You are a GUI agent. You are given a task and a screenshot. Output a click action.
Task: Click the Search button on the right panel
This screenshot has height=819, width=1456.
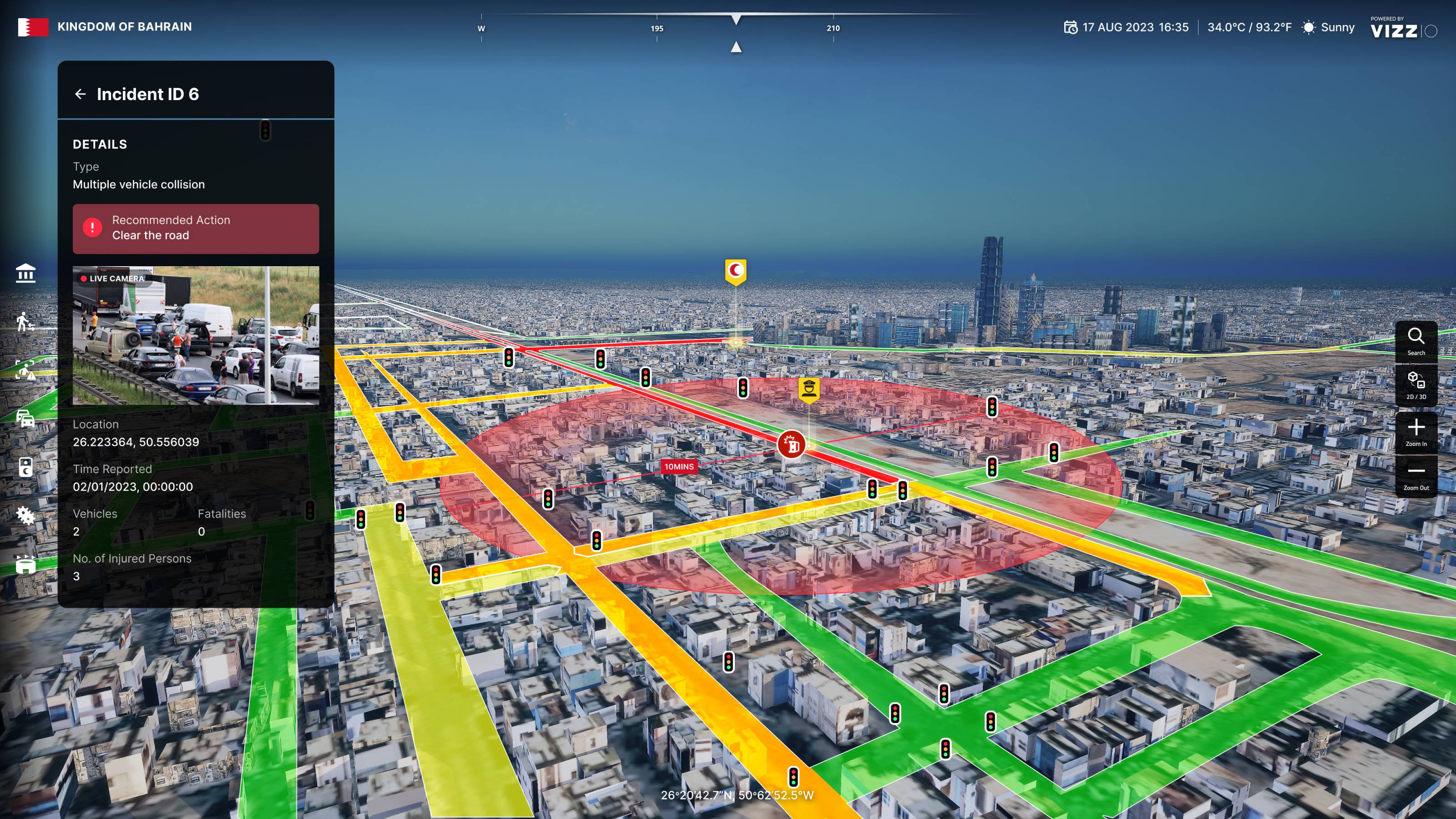click(x=1416, y=341)
